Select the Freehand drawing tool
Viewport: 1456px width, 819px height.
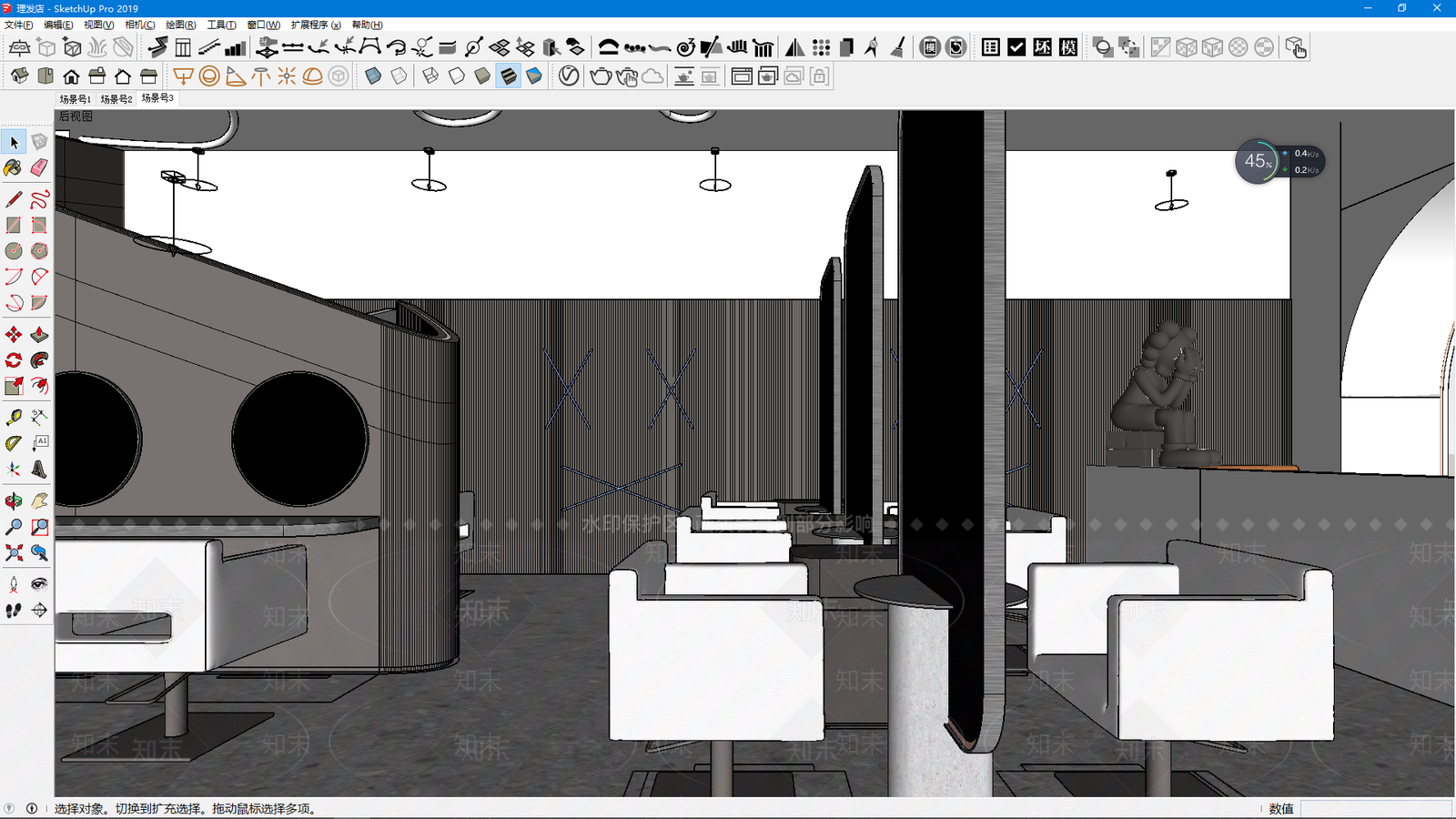tap(39, 199)
